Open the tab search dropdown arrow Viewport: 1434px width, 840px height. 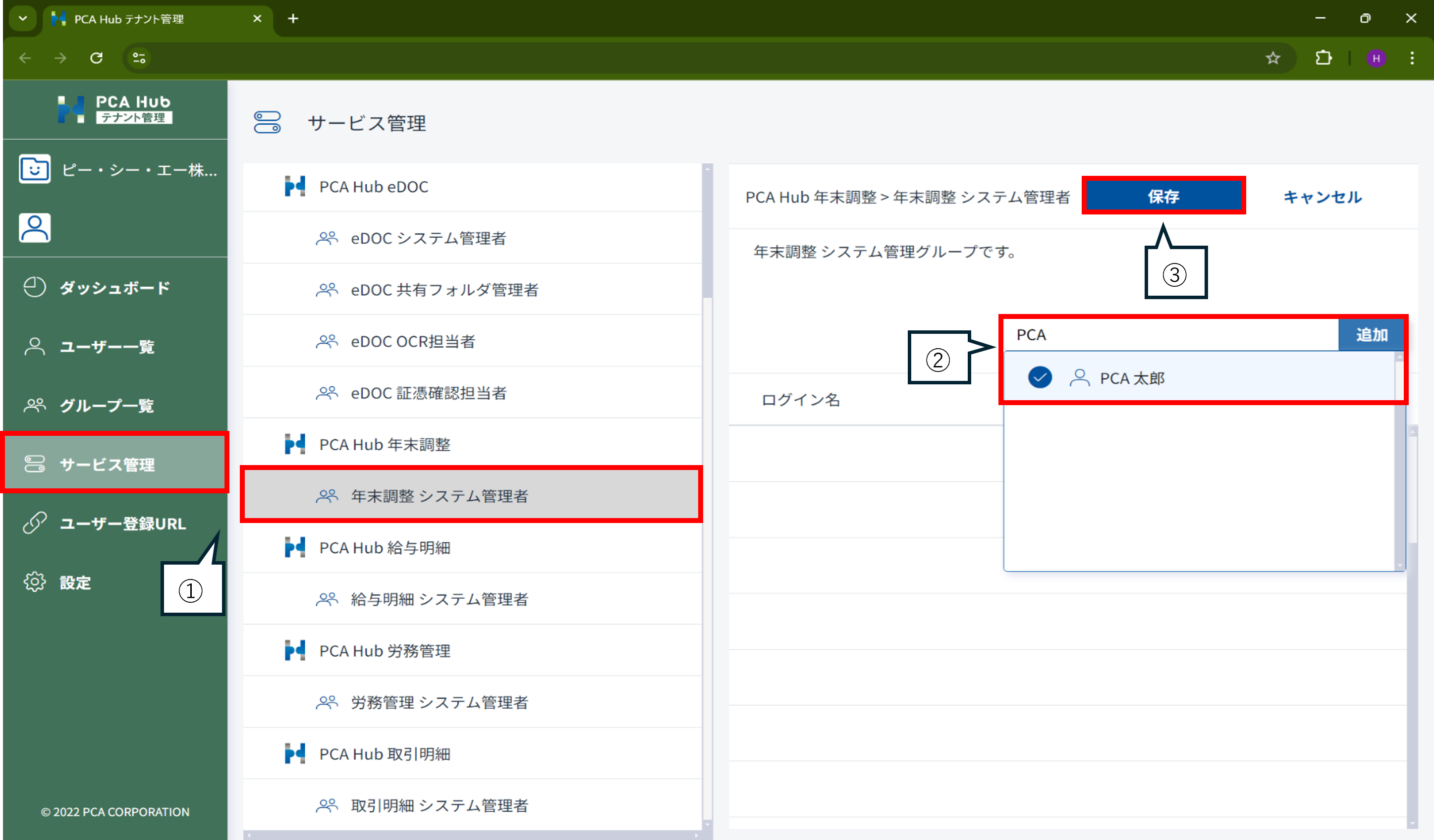tap(23, 19)
